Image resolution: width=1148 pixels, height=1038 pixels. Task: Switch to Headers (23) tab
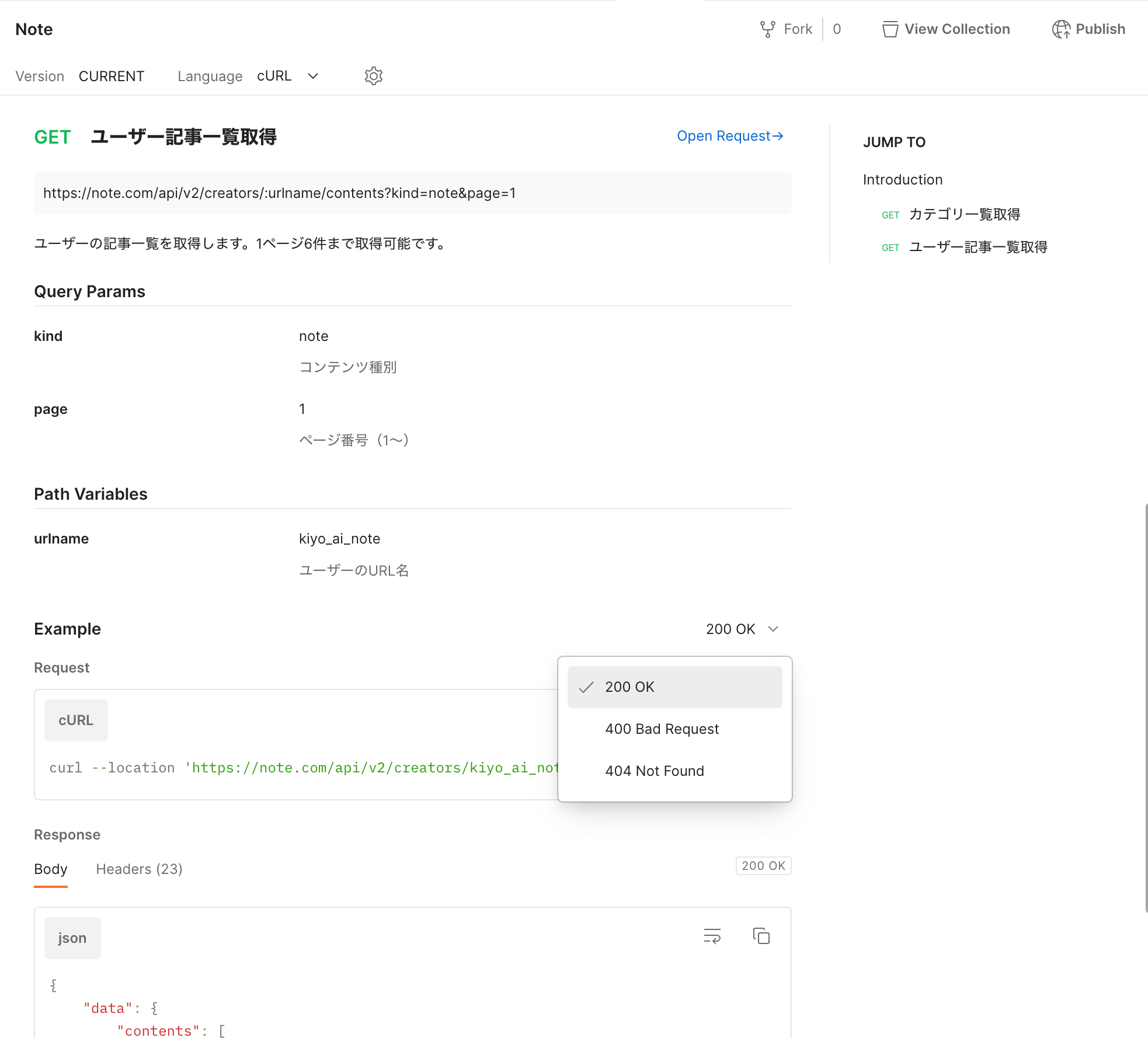(140, 869)
